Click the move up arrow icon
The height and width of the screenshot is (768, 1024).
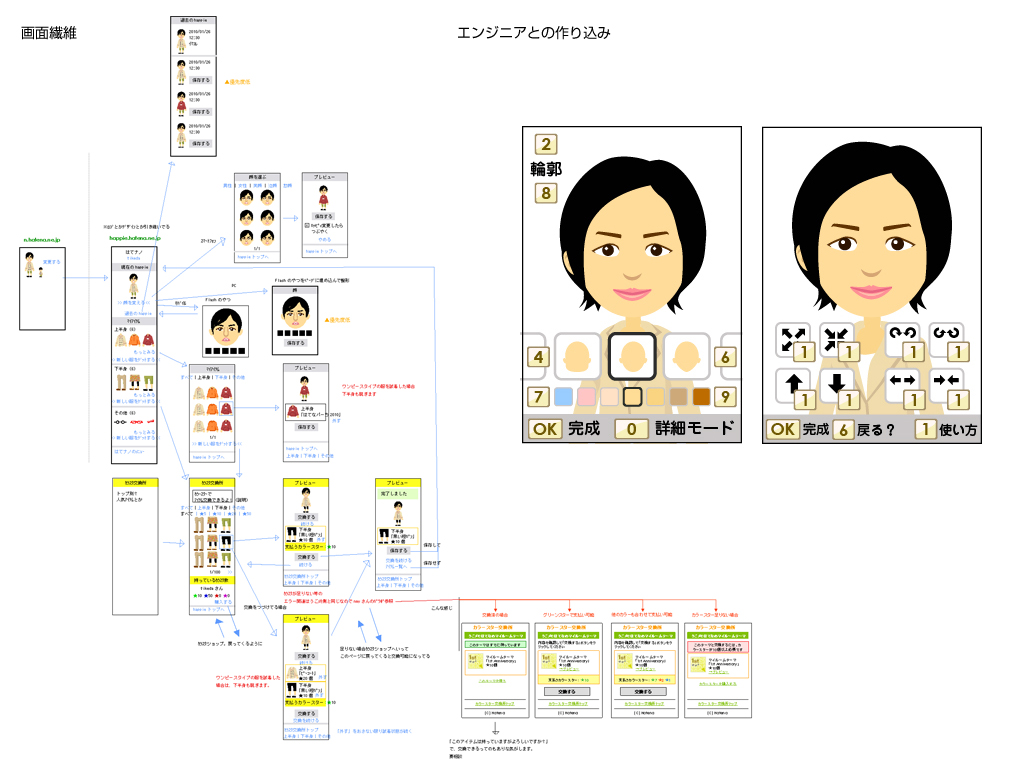793,385
